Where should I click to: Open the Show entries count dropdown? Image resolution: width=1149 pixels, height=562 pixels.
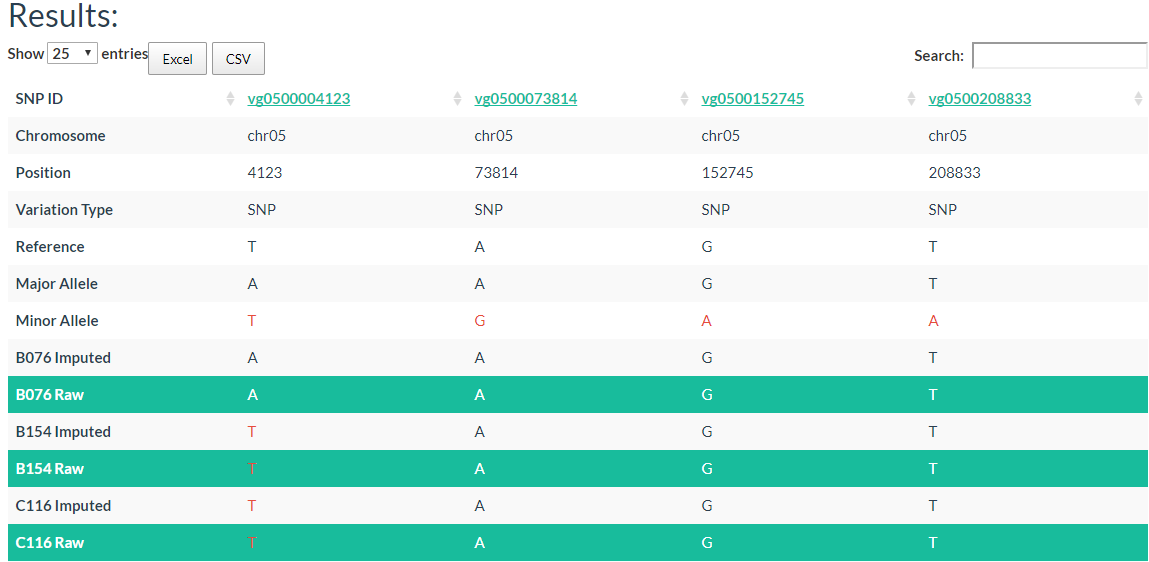pos(72,53)
